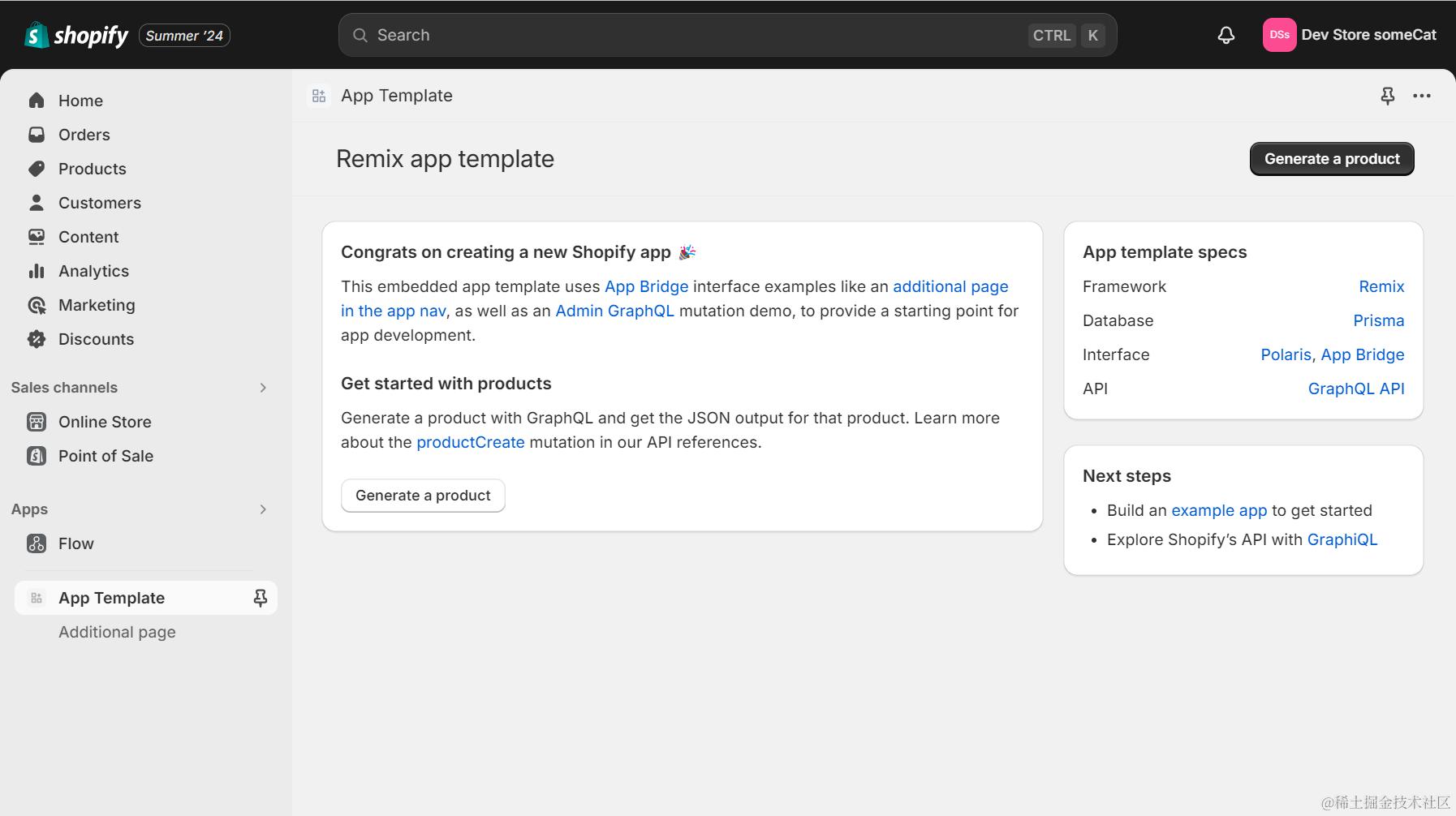Screen dimensions: 1456x816
Task: Unpin App Template in the sidebar
Action: (260, 598)
